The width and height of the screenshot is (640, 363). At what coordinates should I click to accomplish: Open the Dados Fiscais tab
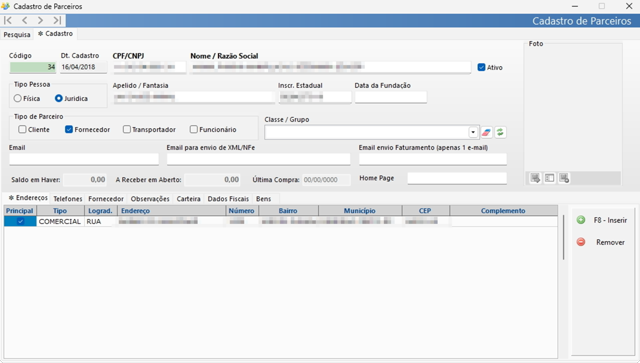(x=228, y=199)
